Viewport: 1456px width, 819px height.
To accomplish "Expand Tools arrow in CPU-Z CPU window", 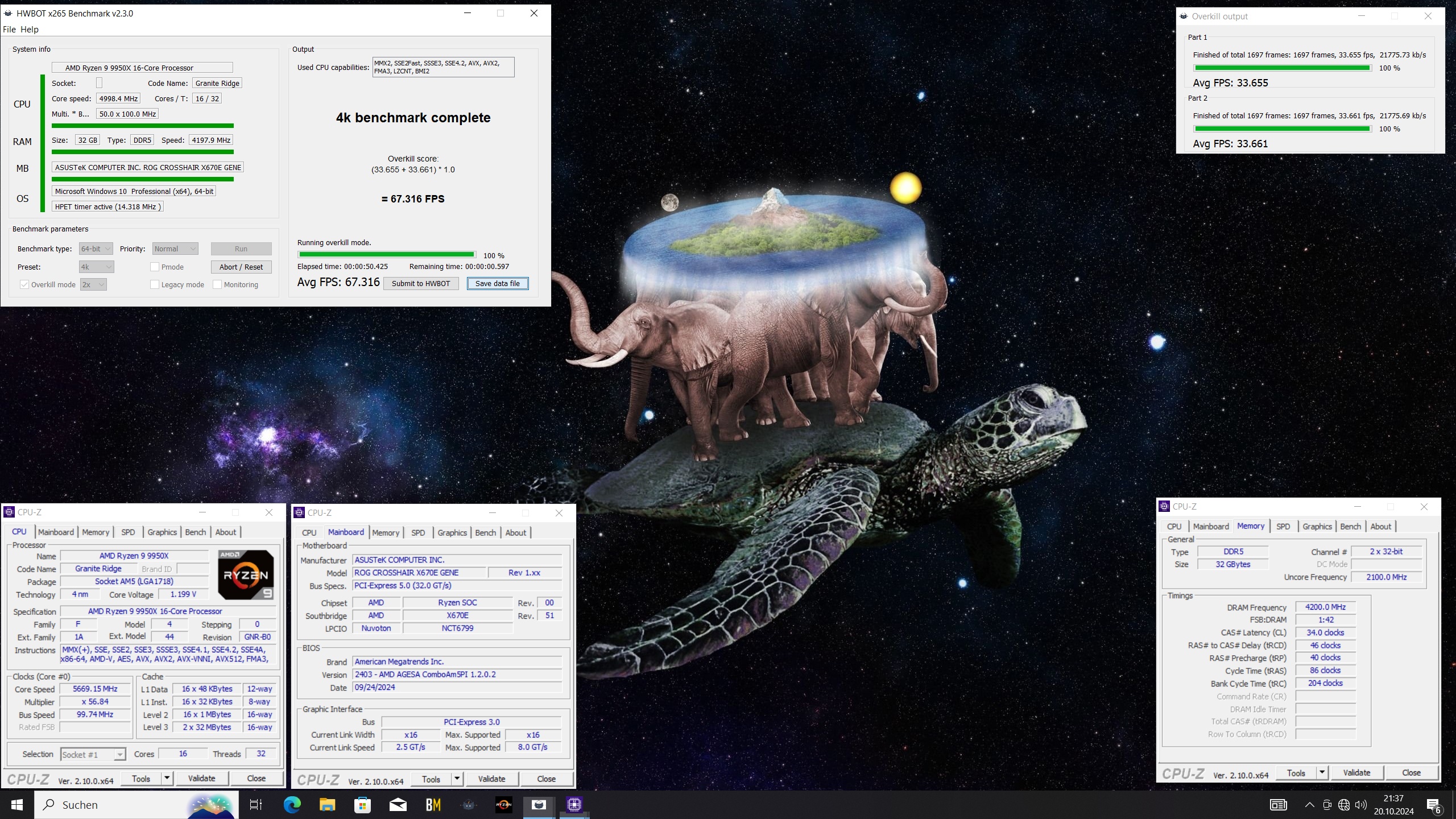I will [167, 778].
